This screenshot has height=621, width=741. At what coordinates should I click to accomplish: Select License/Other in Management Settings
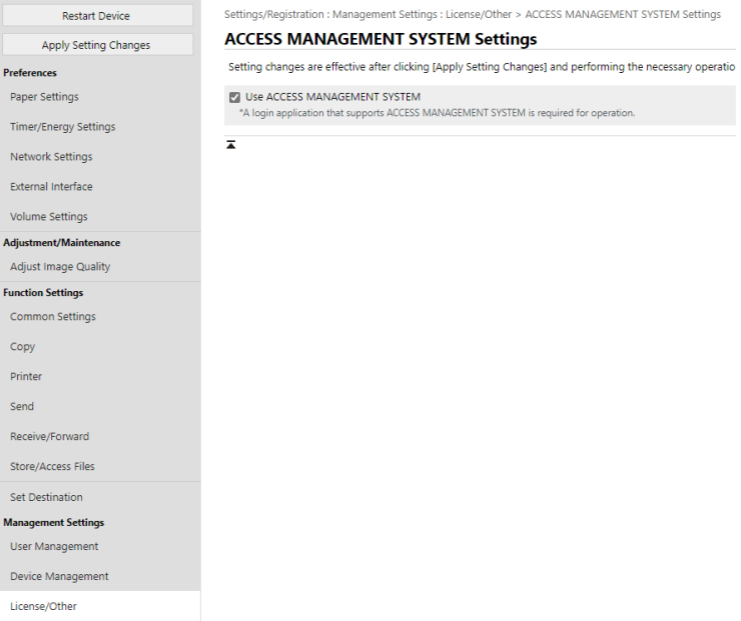coord(43,606)
